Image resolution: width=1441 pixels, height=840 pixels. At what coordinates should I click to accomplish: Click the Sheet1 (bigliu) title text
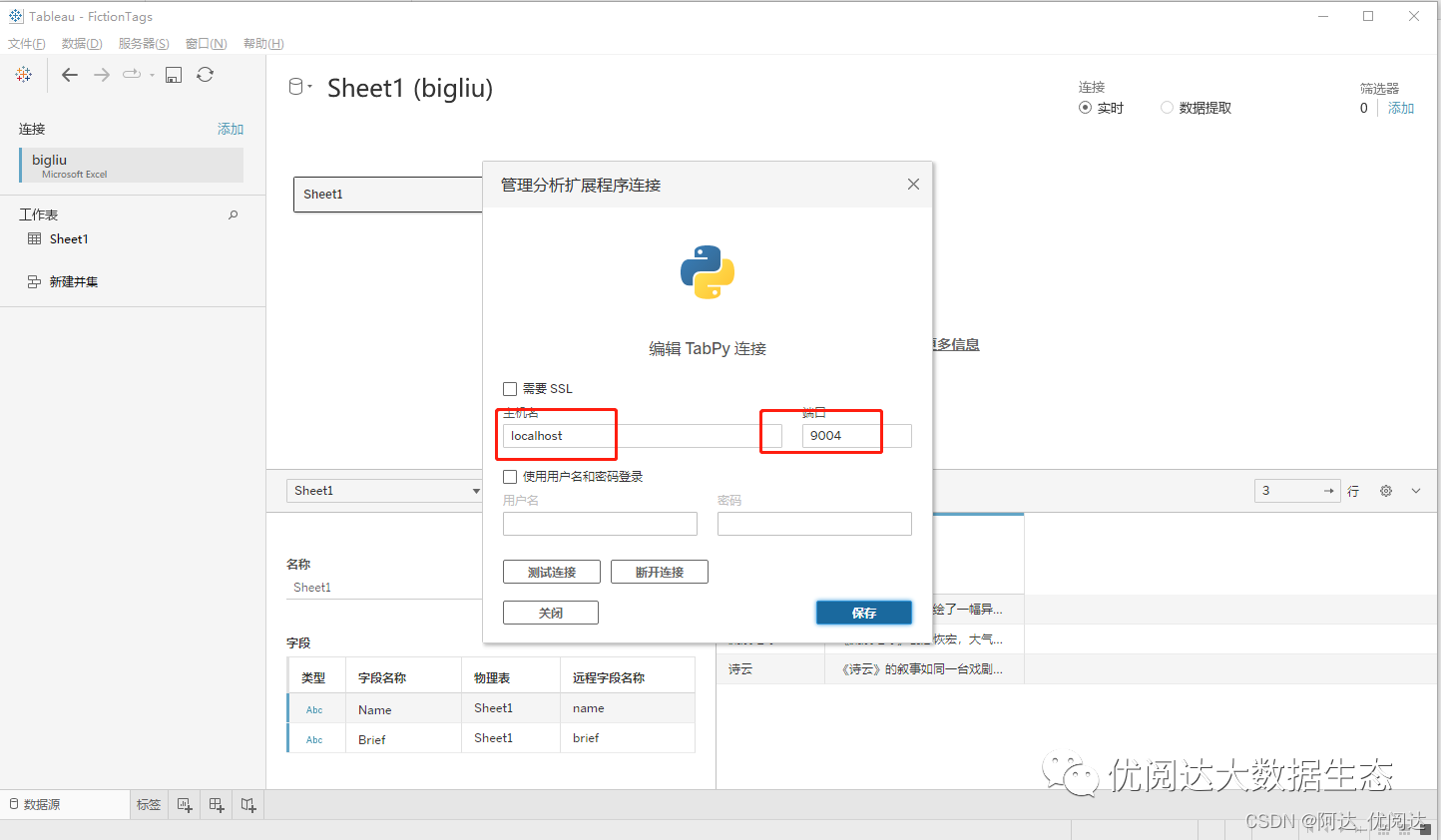point(410,88)
